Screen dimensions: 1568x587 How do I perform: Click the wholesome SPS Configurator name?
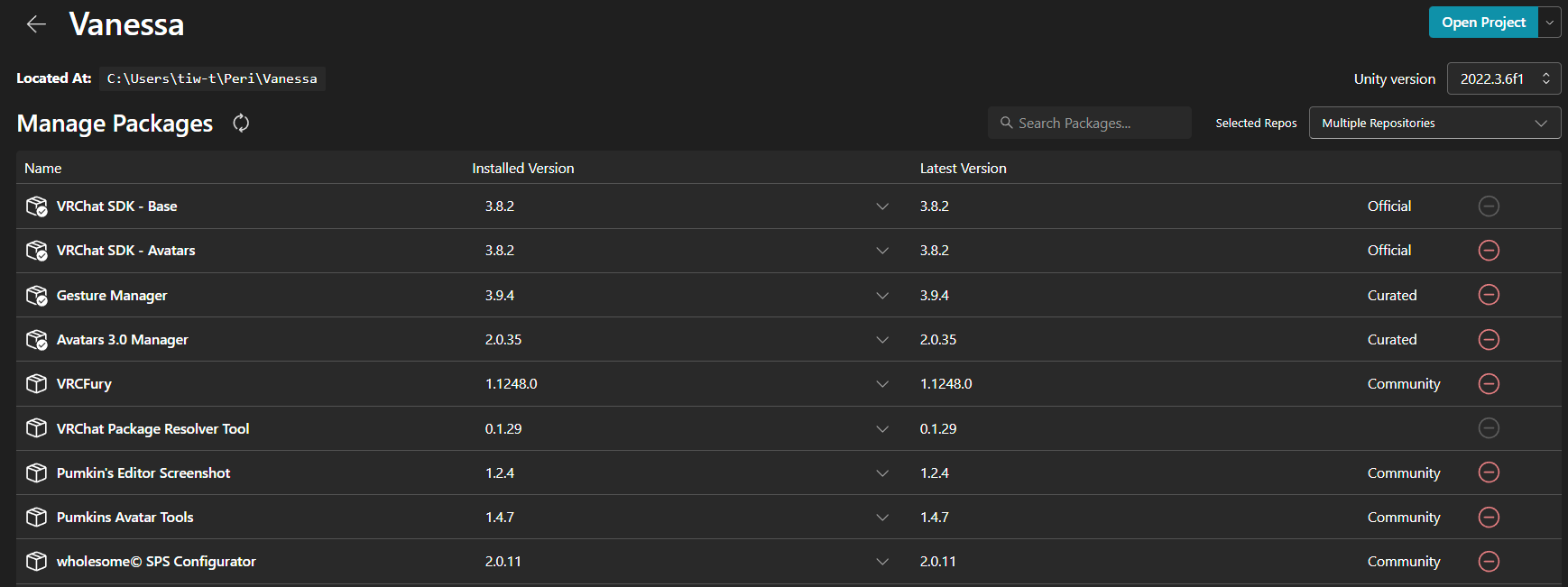(x=156, y=562)
